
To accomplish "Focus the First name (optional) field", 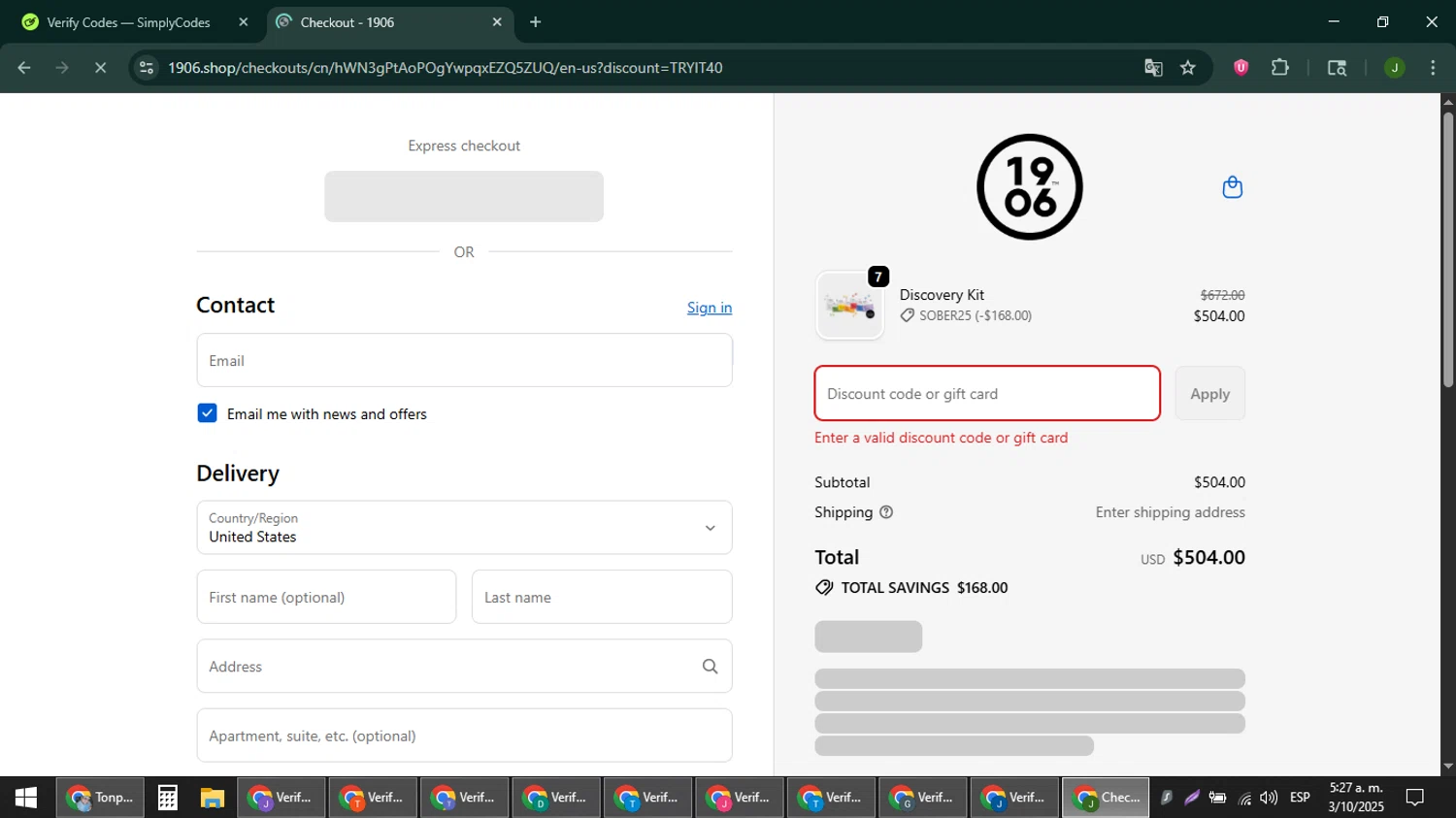I will [326, 597].
